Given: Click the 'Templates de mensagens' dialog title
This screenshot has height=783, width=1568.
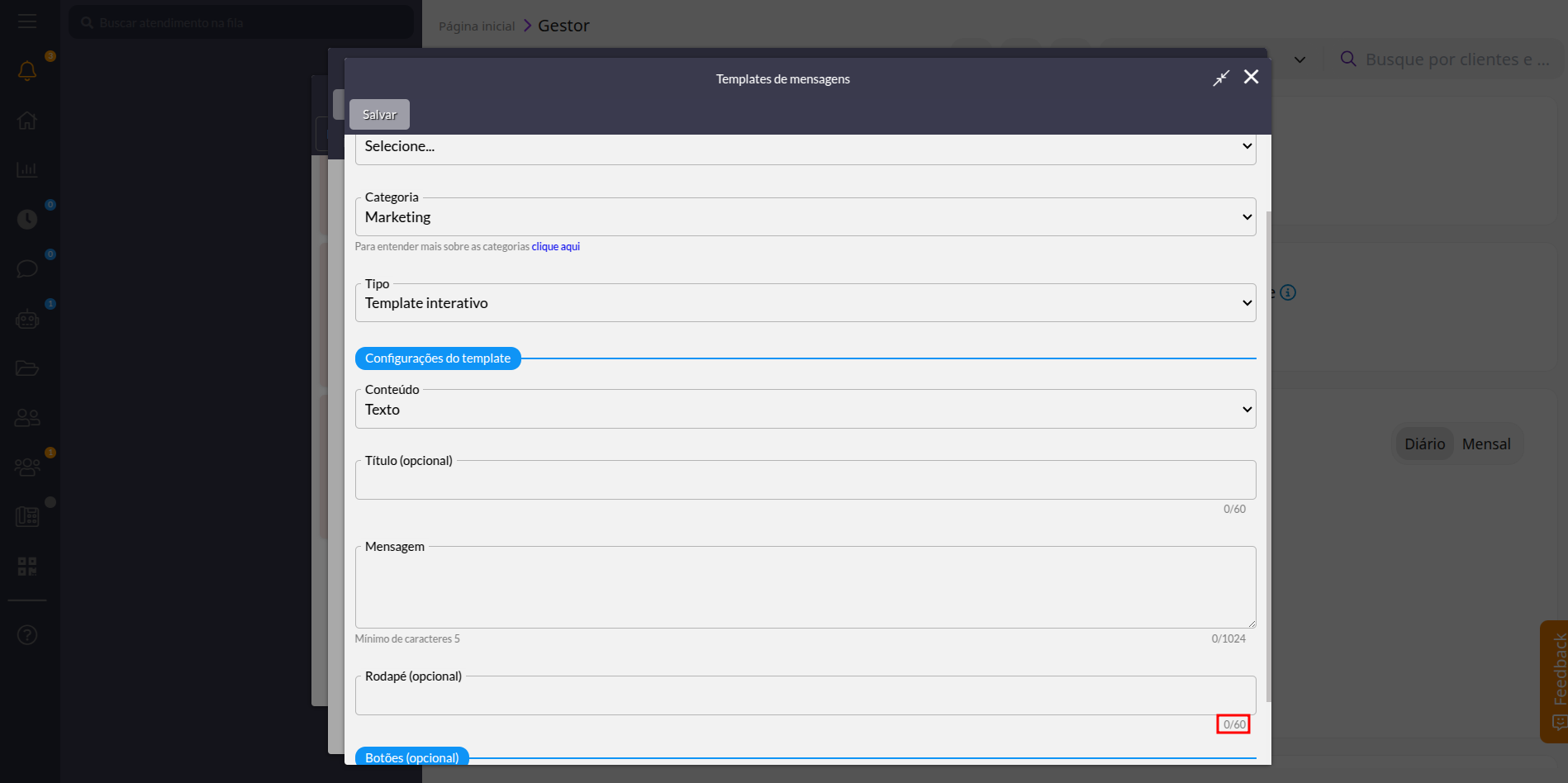Looking at the screenshot, I should 783,79.
